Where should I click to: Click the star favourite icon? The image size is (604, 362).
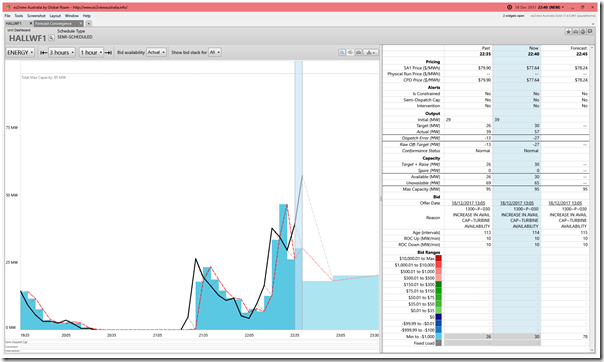(568, 32)
